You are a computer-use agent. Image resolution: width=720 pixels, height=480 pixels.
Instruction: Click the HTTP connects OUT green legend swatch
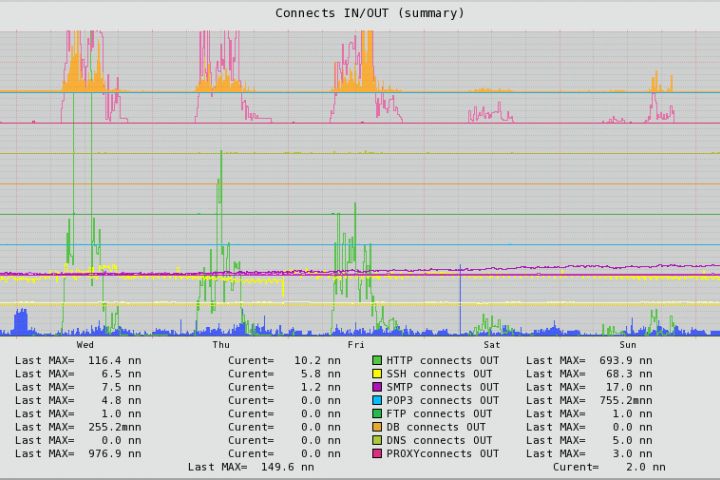(x=377, y=361)
